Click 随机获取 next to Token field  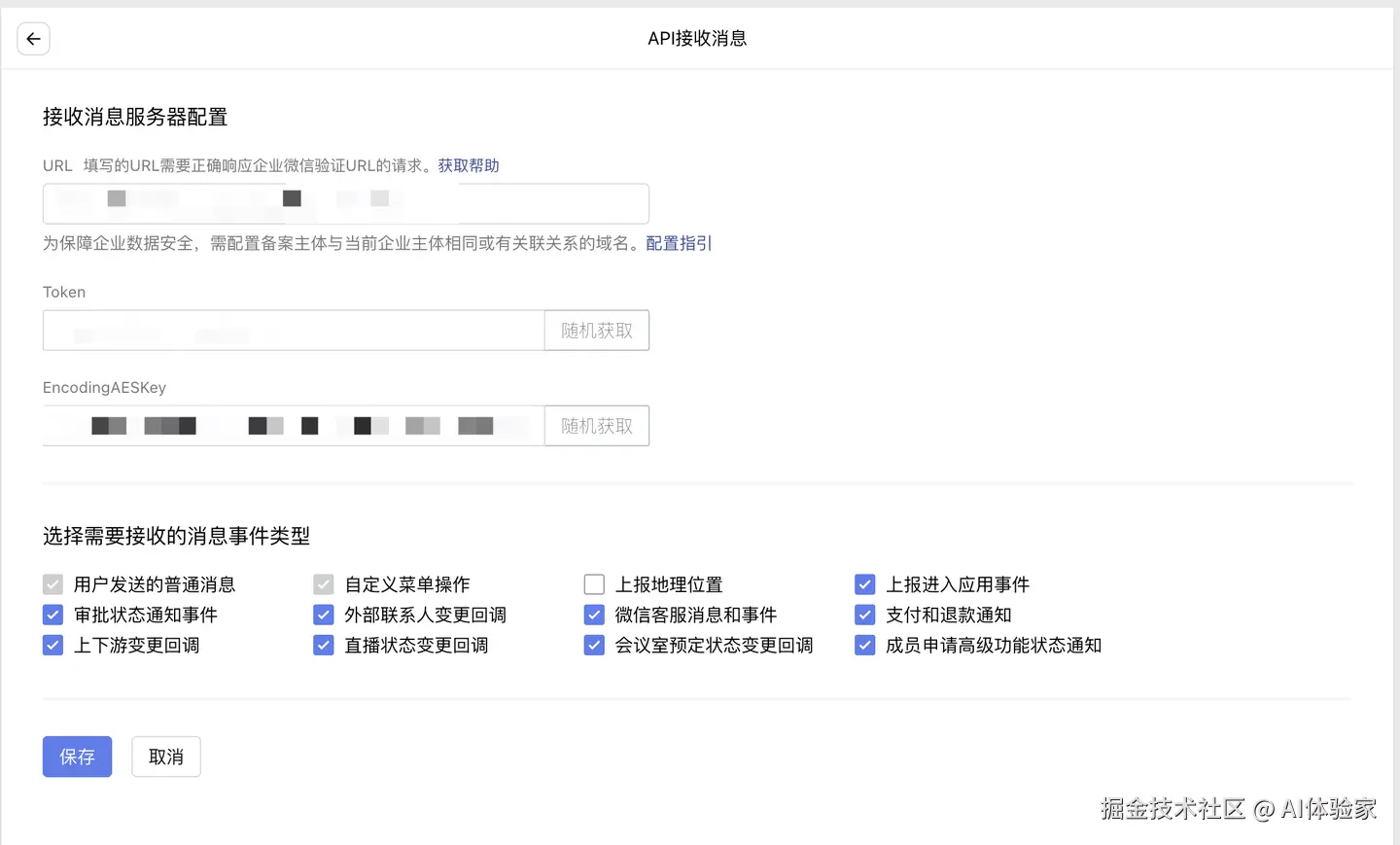click(596, 330)
